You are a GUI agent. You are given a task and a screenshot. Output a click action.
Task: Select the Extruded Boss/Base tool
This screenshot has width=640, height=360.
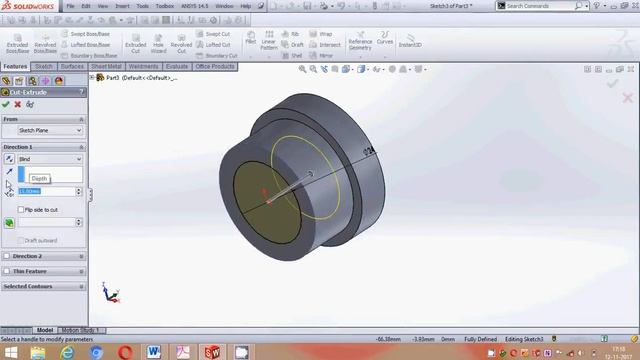tap(18, 44)
